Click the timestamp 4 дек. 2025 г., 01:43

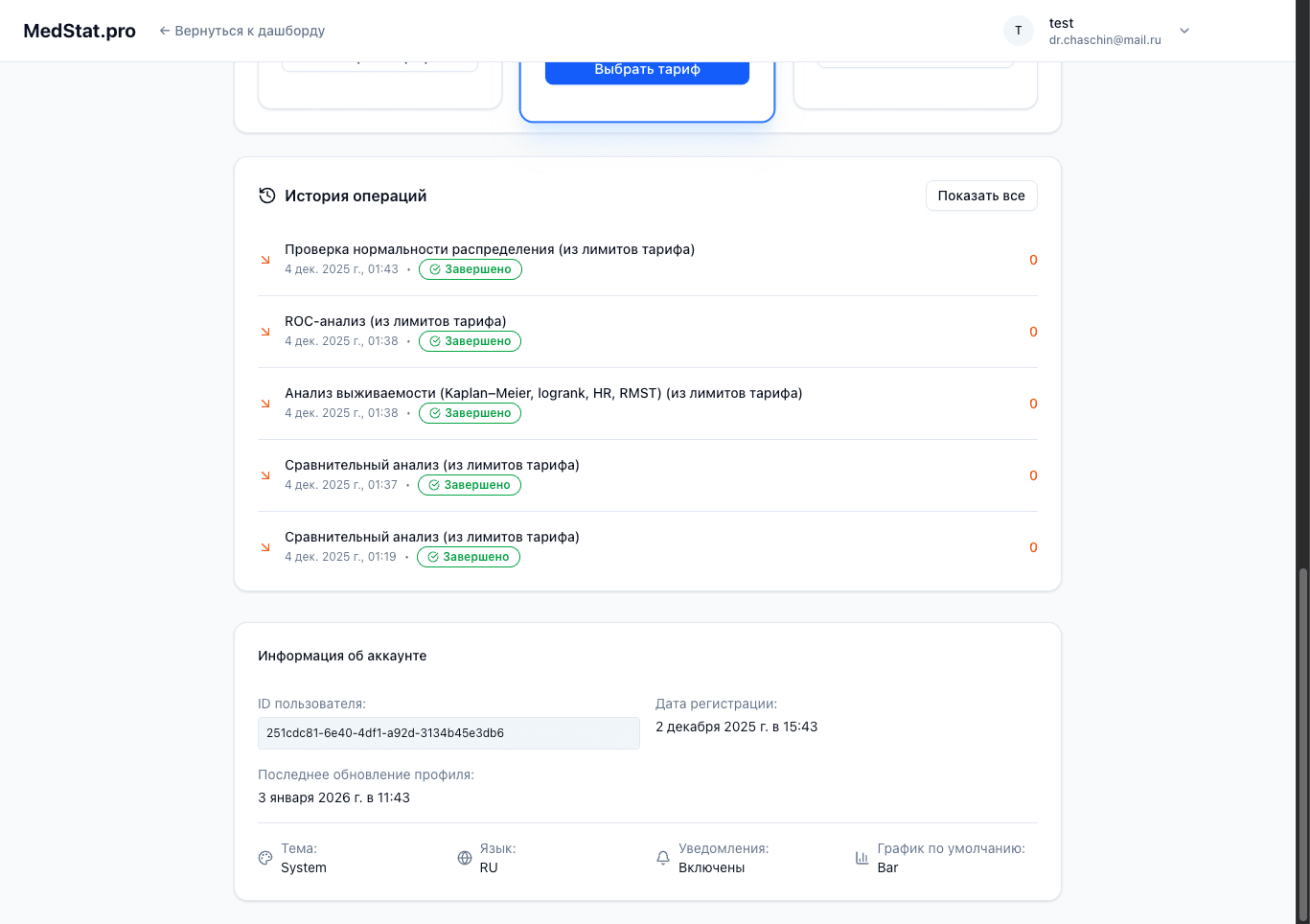pyautogui.click(x=341, y=269)
